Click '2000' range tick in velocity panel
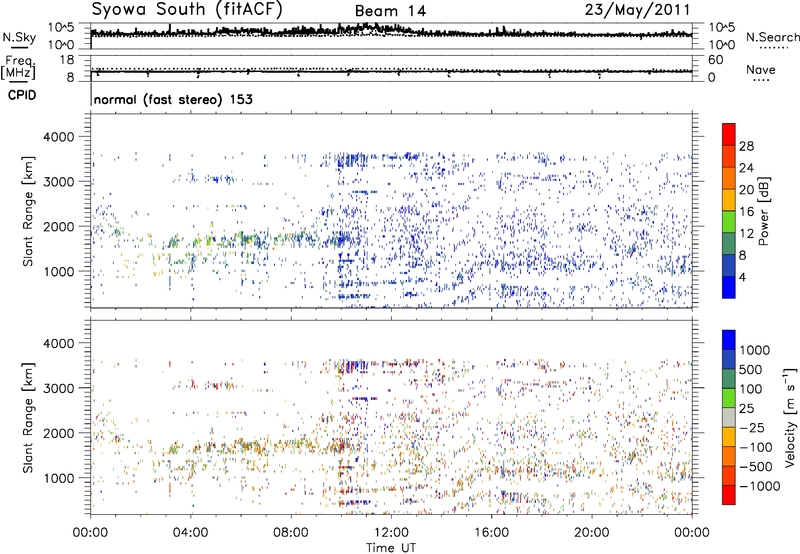 click(x=58, y=433)
